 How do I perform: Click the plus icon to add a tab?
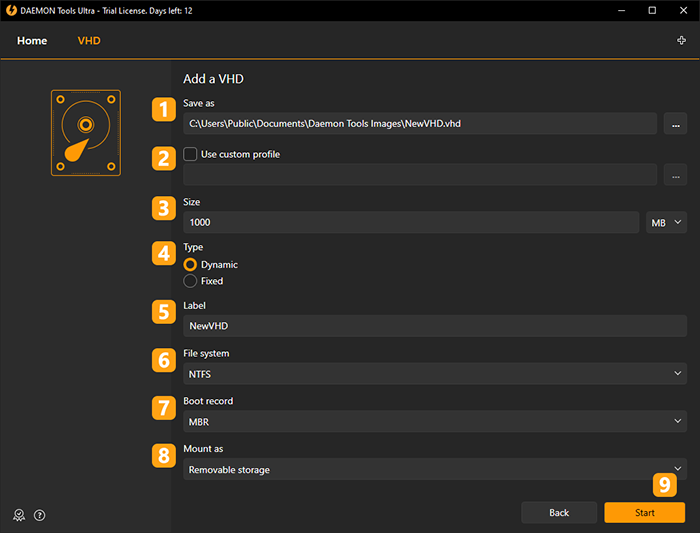pyautogui.click(x=681, y=41)
